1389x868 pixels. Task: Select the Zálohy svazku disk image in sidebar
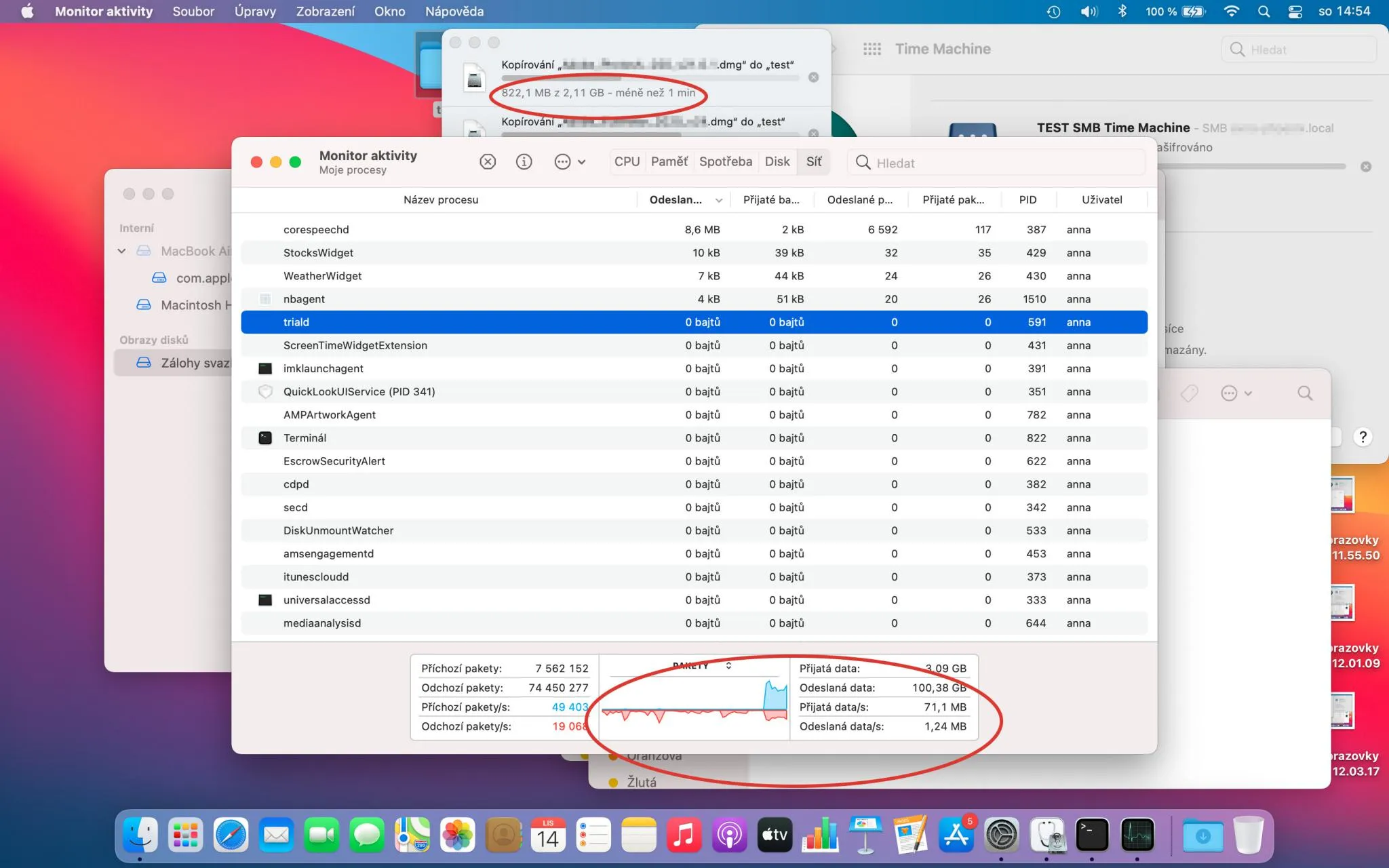click(174, 363)
